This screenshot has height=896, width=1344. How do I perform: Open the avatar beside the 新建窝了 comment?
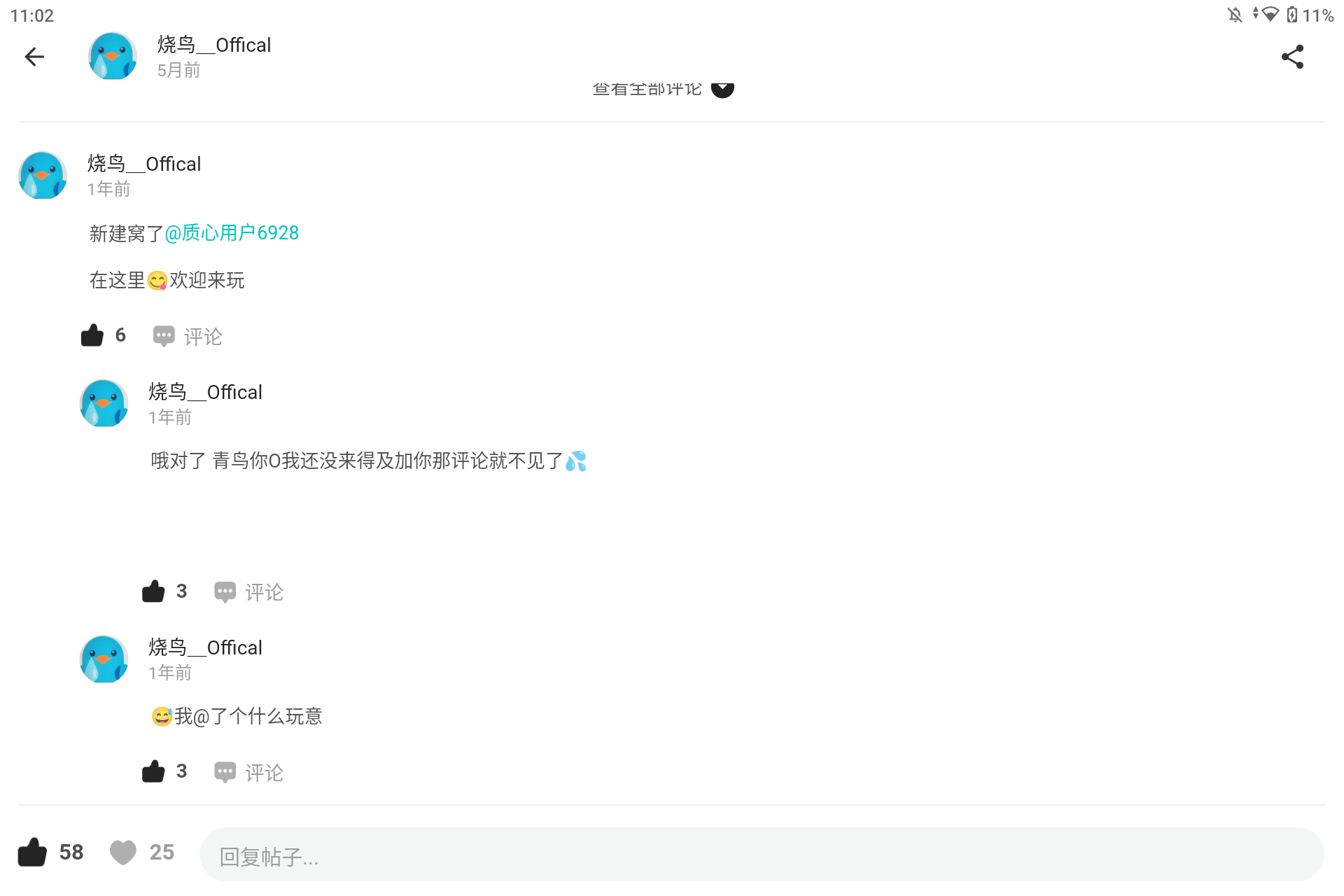[43, 175]
